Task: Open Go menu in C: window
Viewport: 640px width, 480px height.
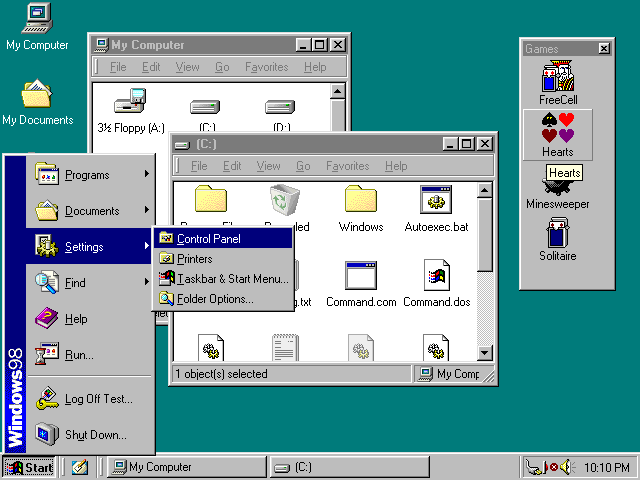Action: click(x=303, y=166)
